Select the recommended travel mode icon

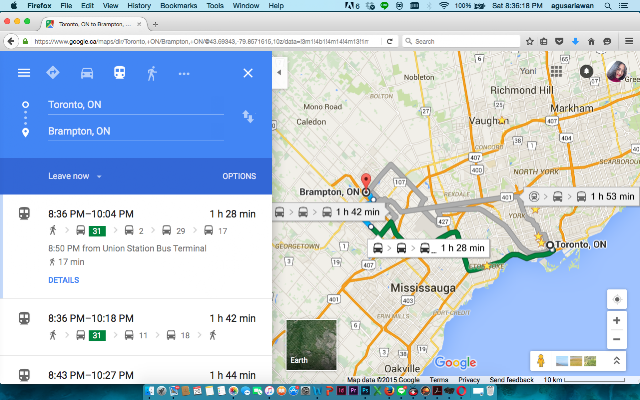(53, 73)
